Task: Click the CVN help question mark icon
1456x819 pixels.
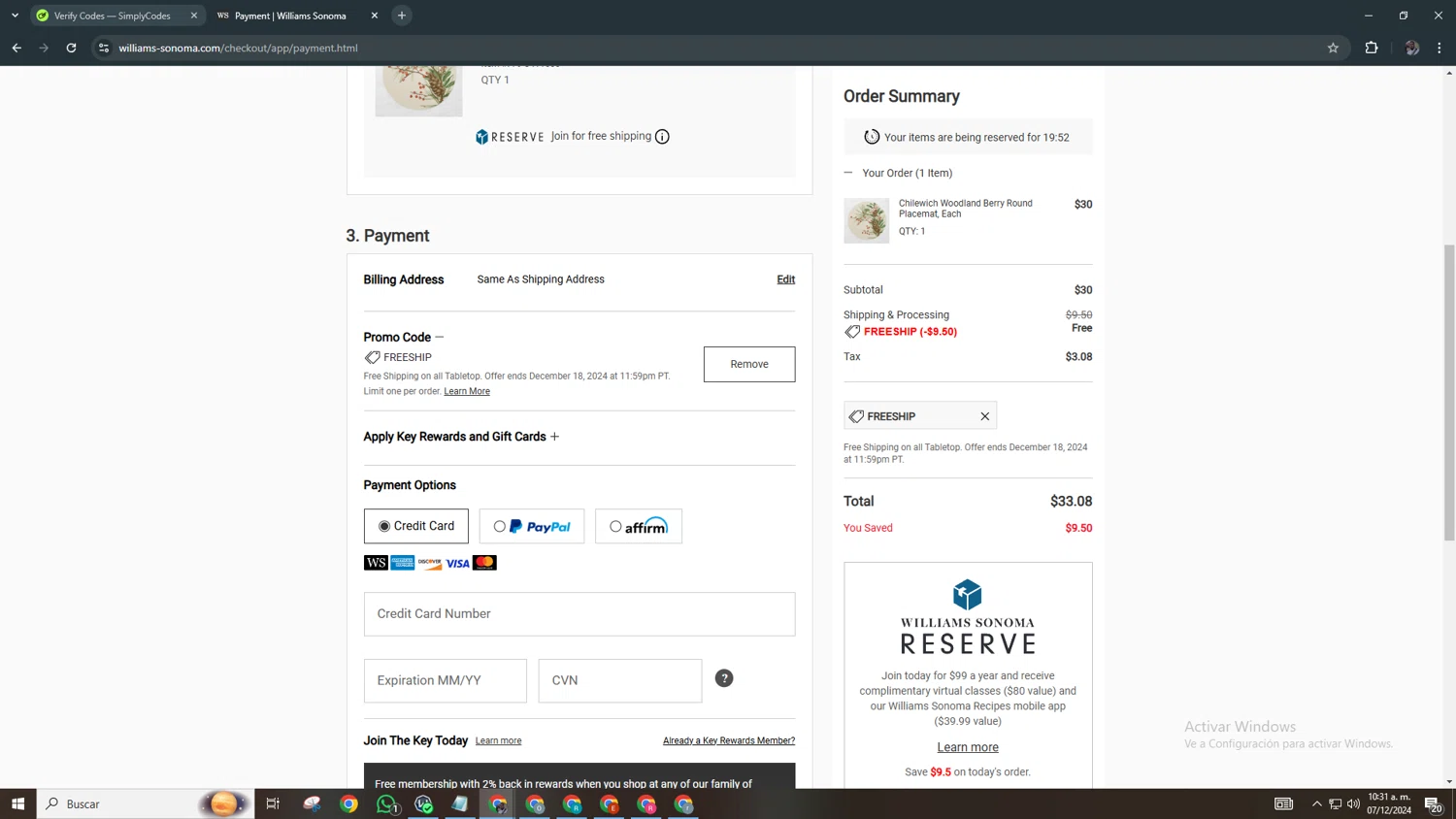Action: click(724, 678)
